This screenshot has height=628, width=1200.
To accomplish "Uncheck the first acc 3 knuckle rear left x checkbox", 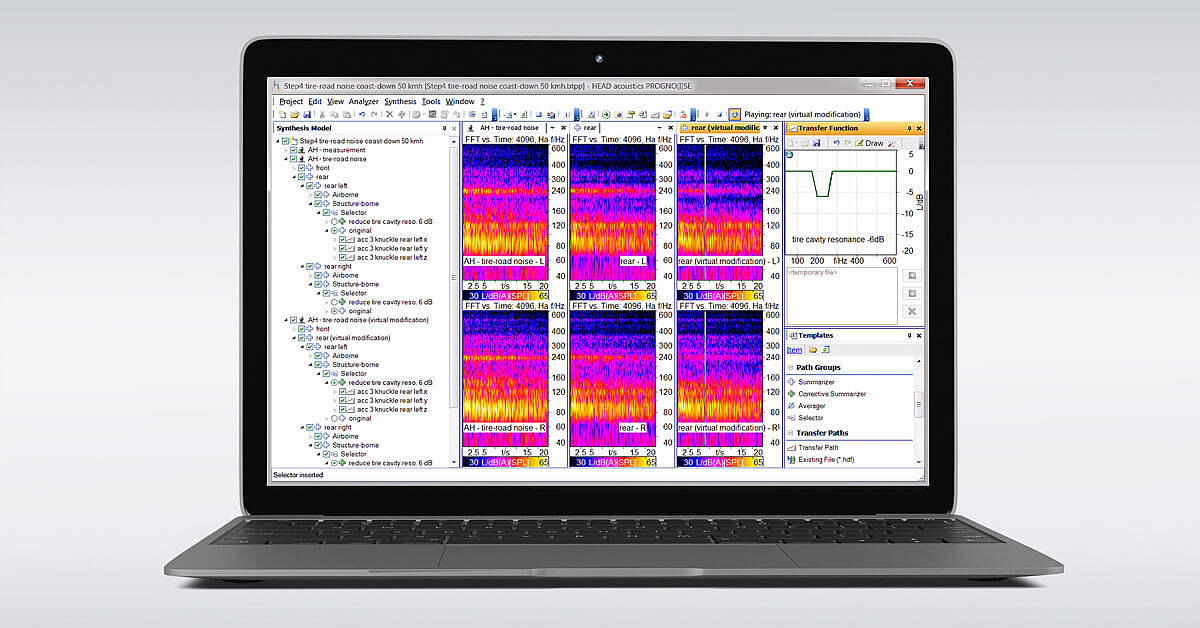I will pyautogui.click(x=342, y=239).
